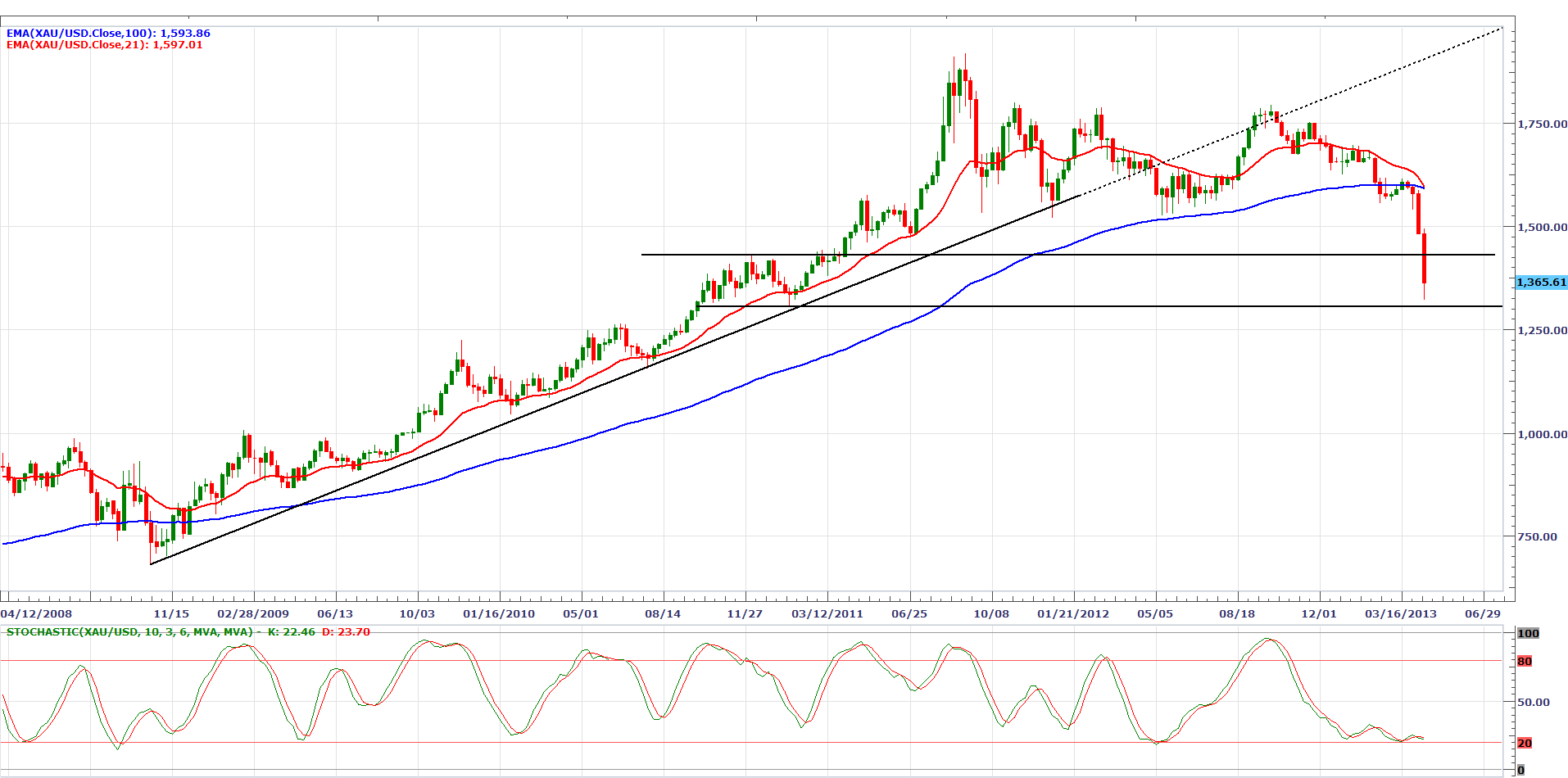
Task: Click the EMA 100 indicator label
Action: (x=108, y=34)
